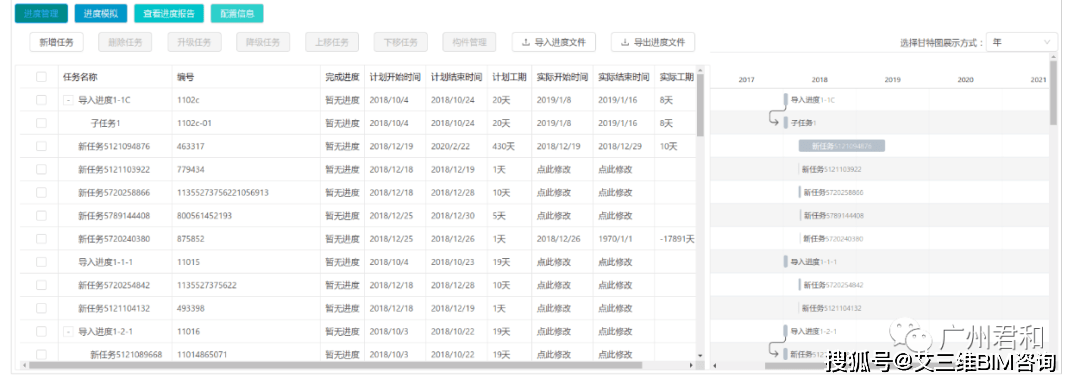
Task: Open the Gantt display mode dropdown showing 年
Action: click(1021, 42)
